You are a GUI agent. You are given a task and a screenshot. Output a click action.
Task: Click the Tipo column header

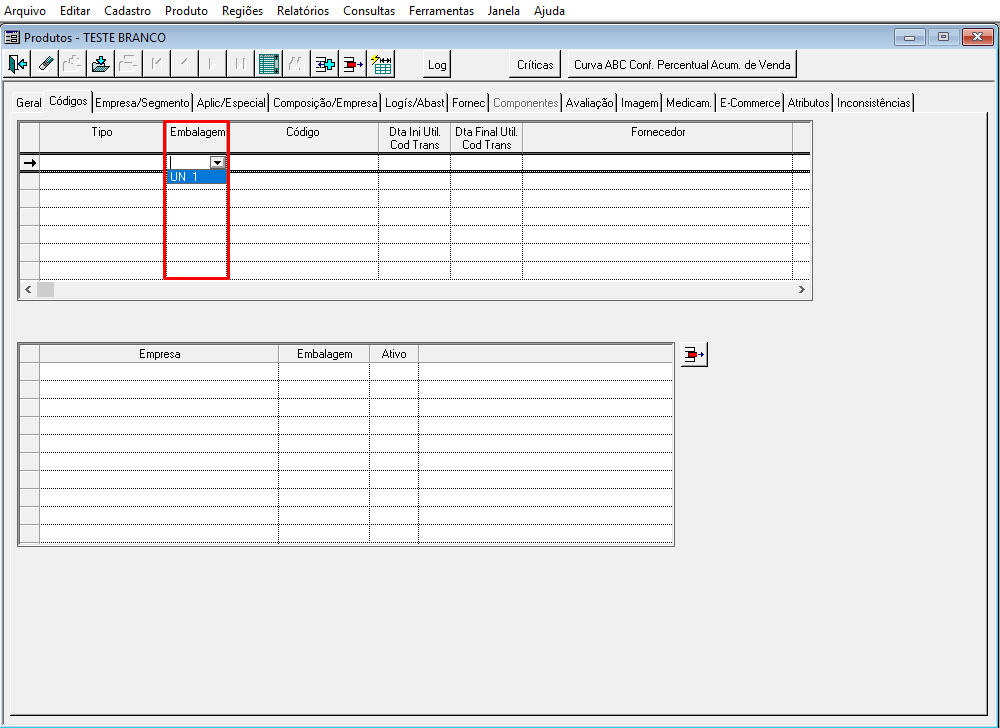102,138
